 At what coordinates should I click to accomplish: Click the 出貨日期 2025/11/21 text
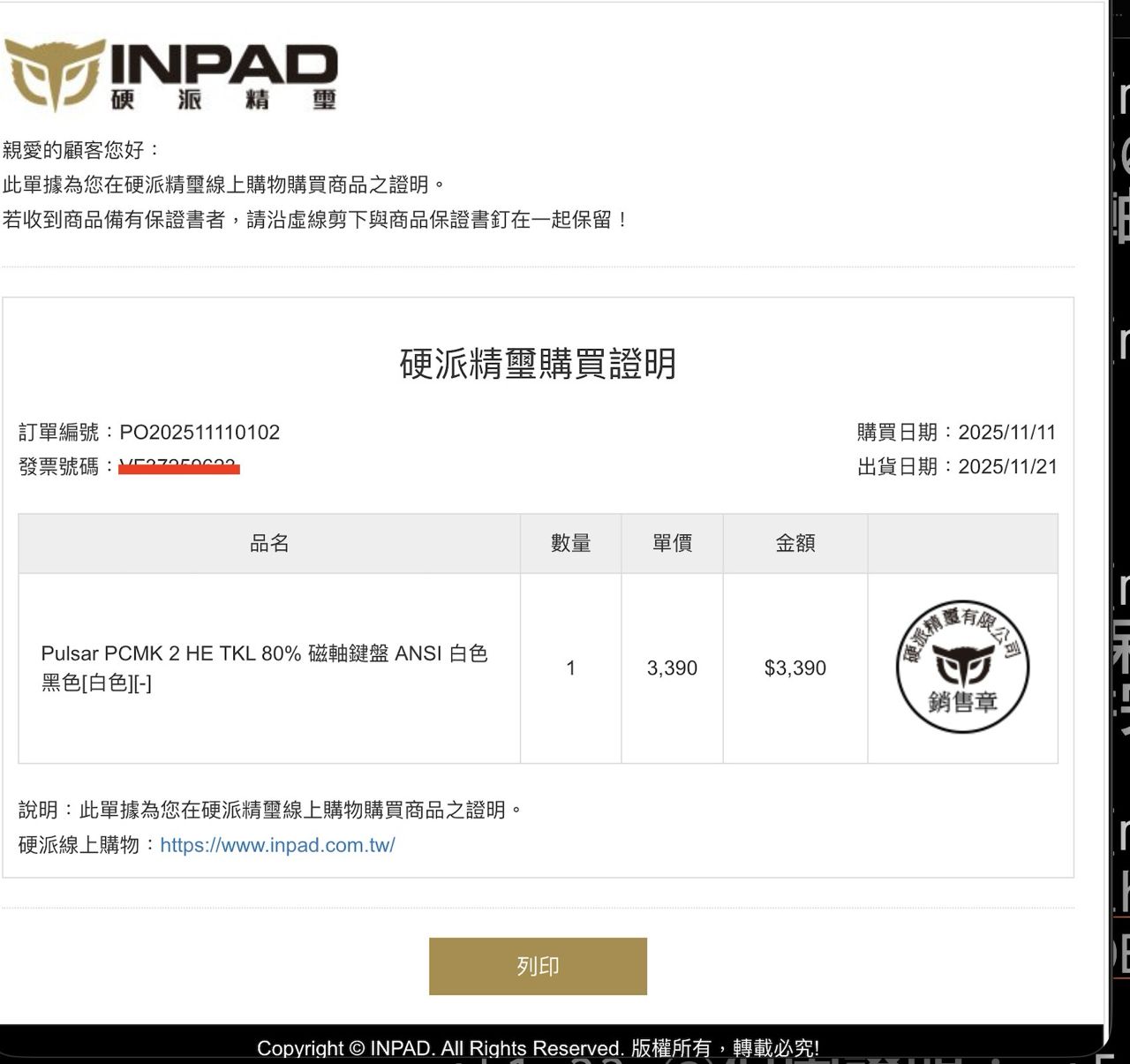click(x=956, y=467)
